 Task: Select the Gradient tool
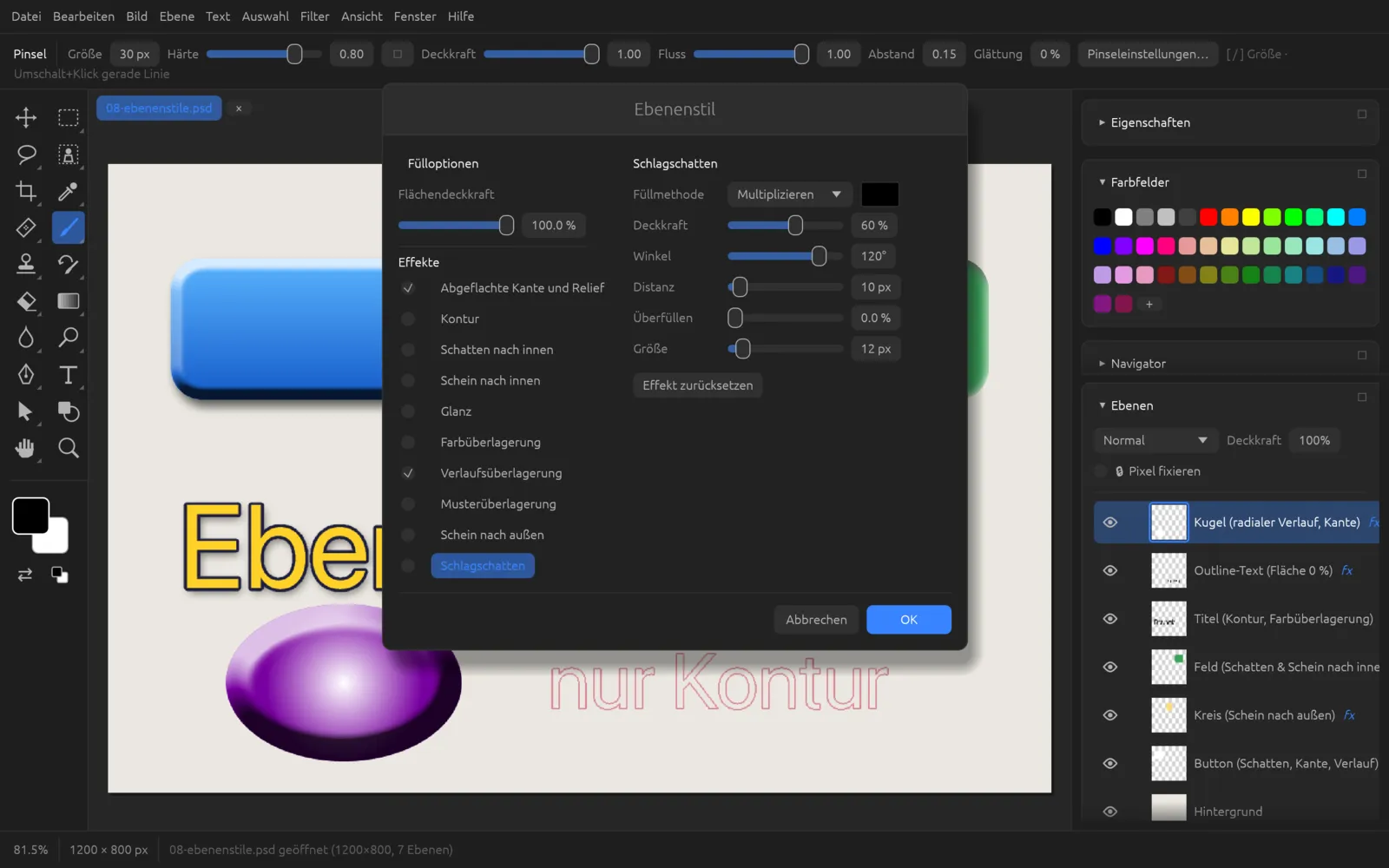click(69, 301)
